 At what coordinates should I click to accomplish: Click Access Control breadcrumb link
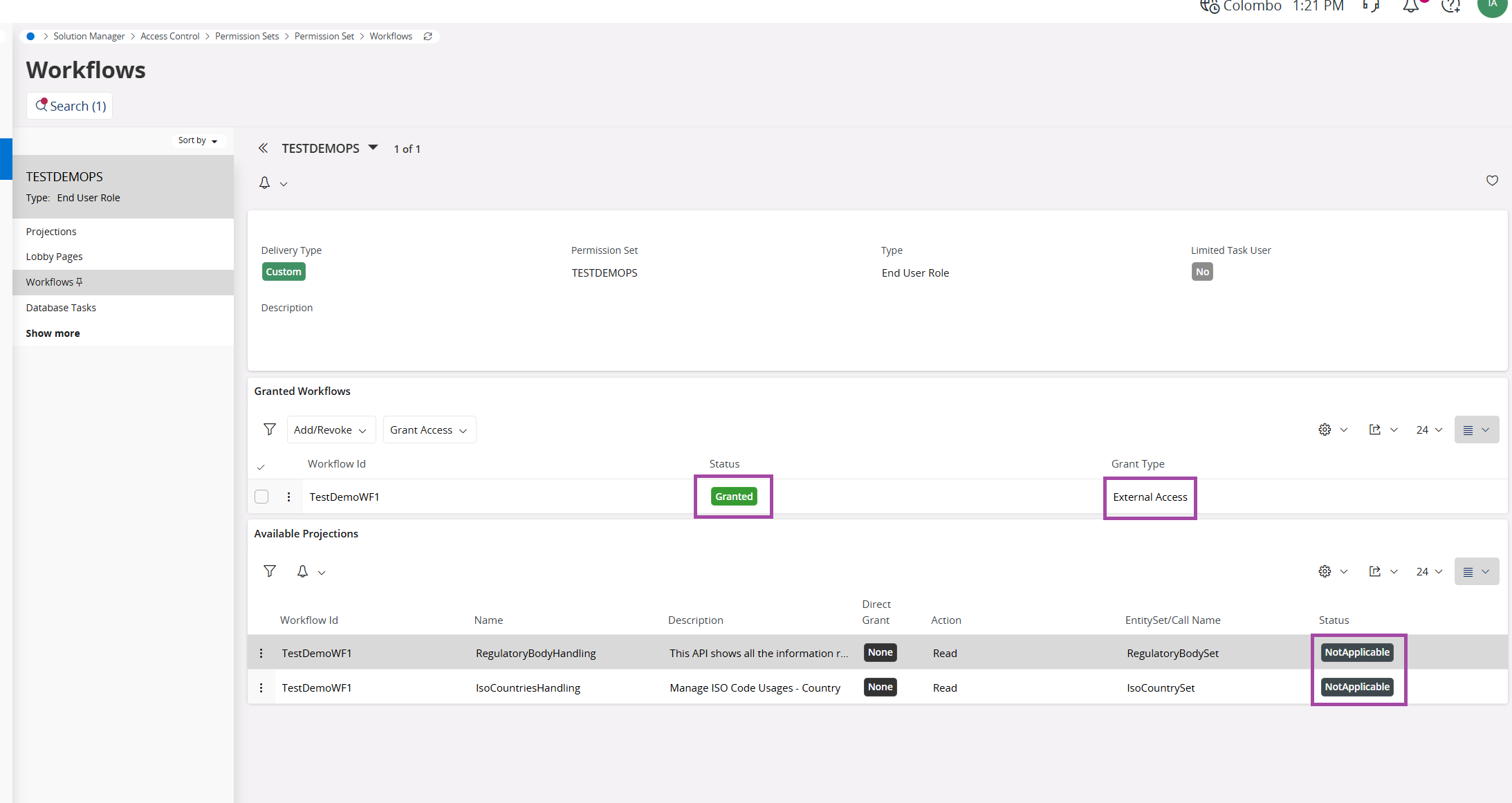[169, 37]
